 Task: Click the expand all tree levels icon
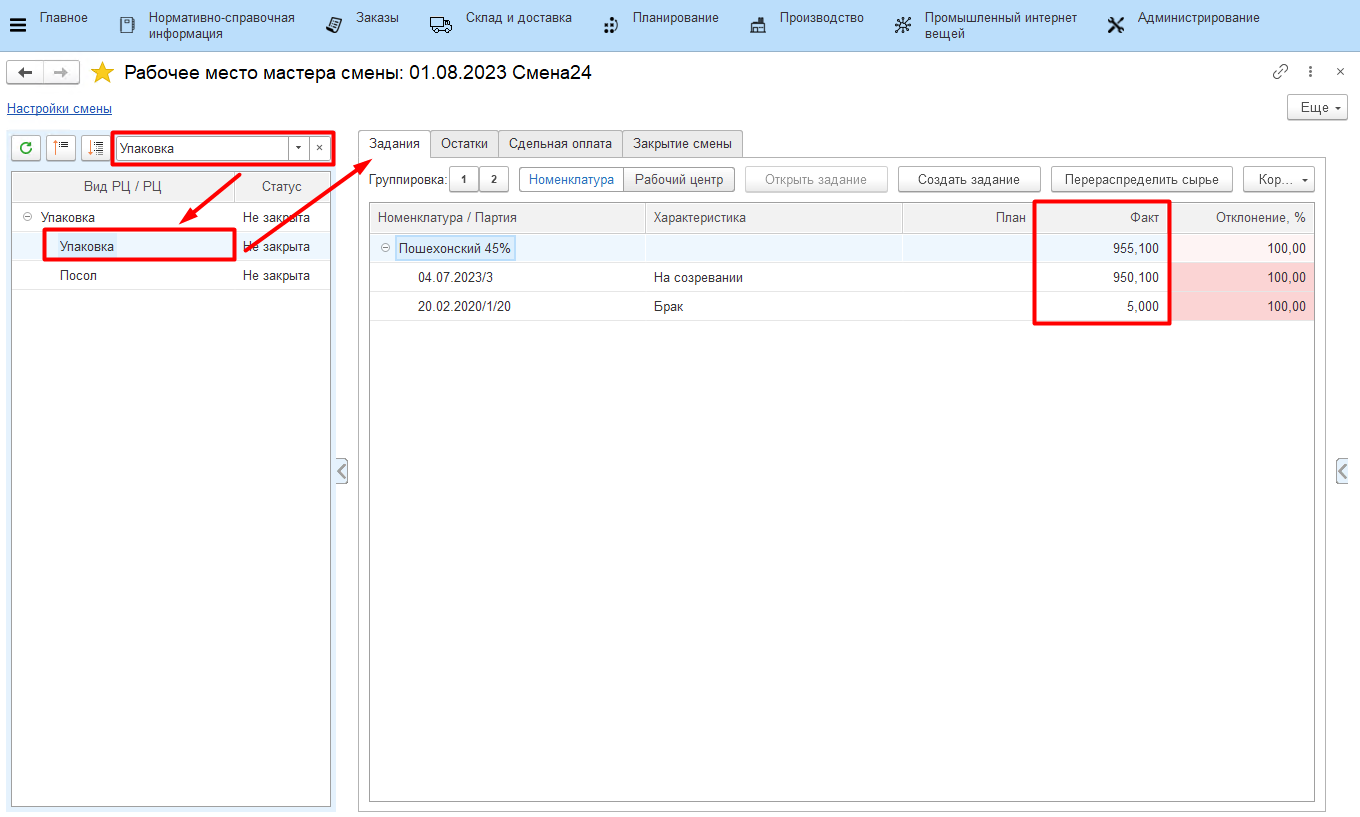click(96, 148)
